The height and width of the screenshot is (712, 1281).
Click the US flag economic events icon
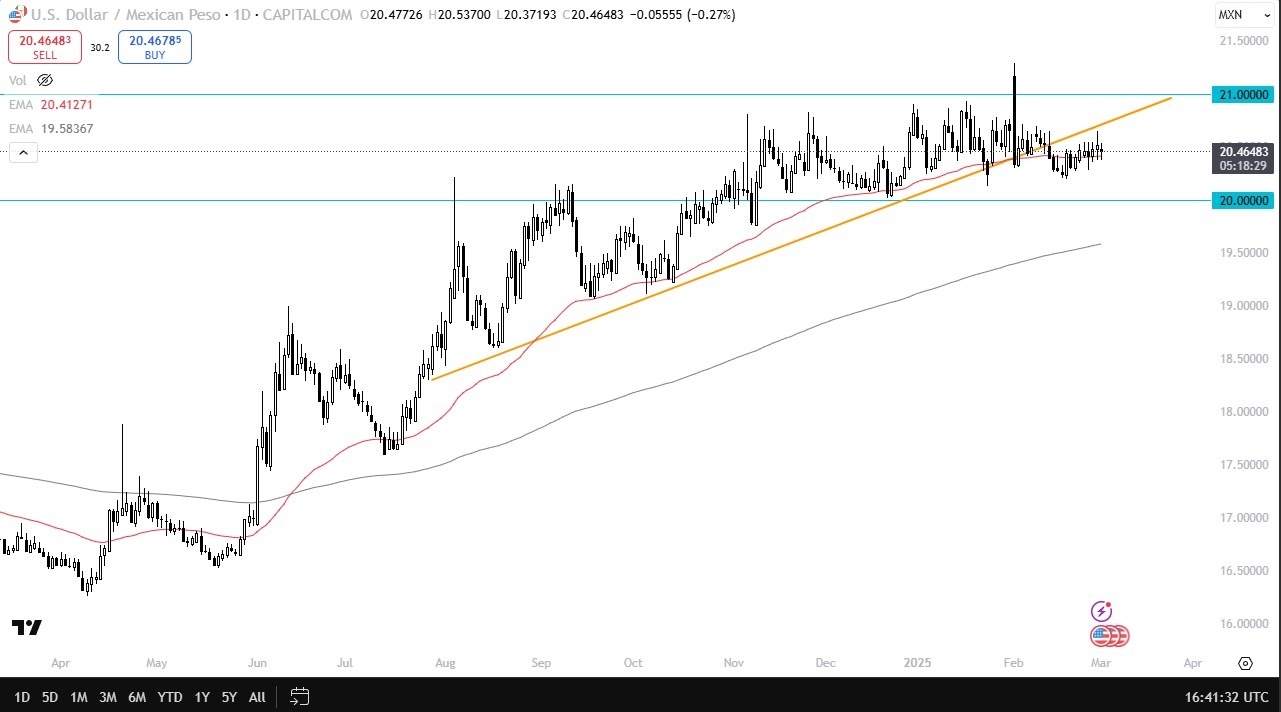pos(1109,635)
